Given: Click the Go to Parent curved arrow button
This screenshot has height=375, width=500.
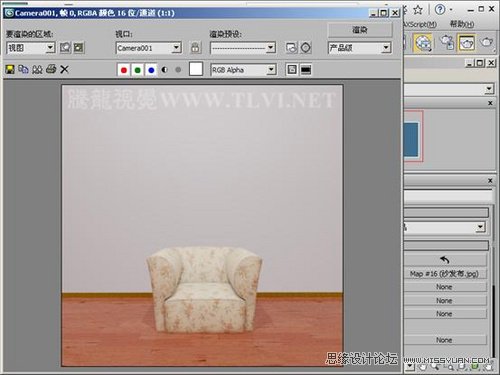Looking at the screenshot, I should pos(445,259).
